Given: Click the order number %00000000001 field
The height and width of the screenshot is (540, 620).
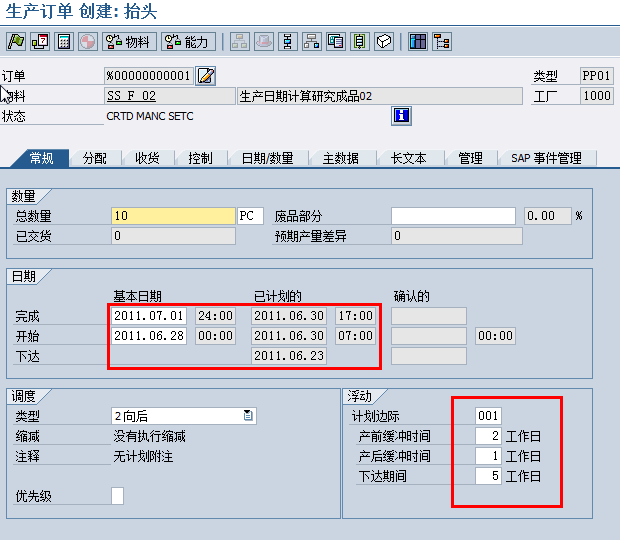Looking at the screenshot, I should pos(149,76).
